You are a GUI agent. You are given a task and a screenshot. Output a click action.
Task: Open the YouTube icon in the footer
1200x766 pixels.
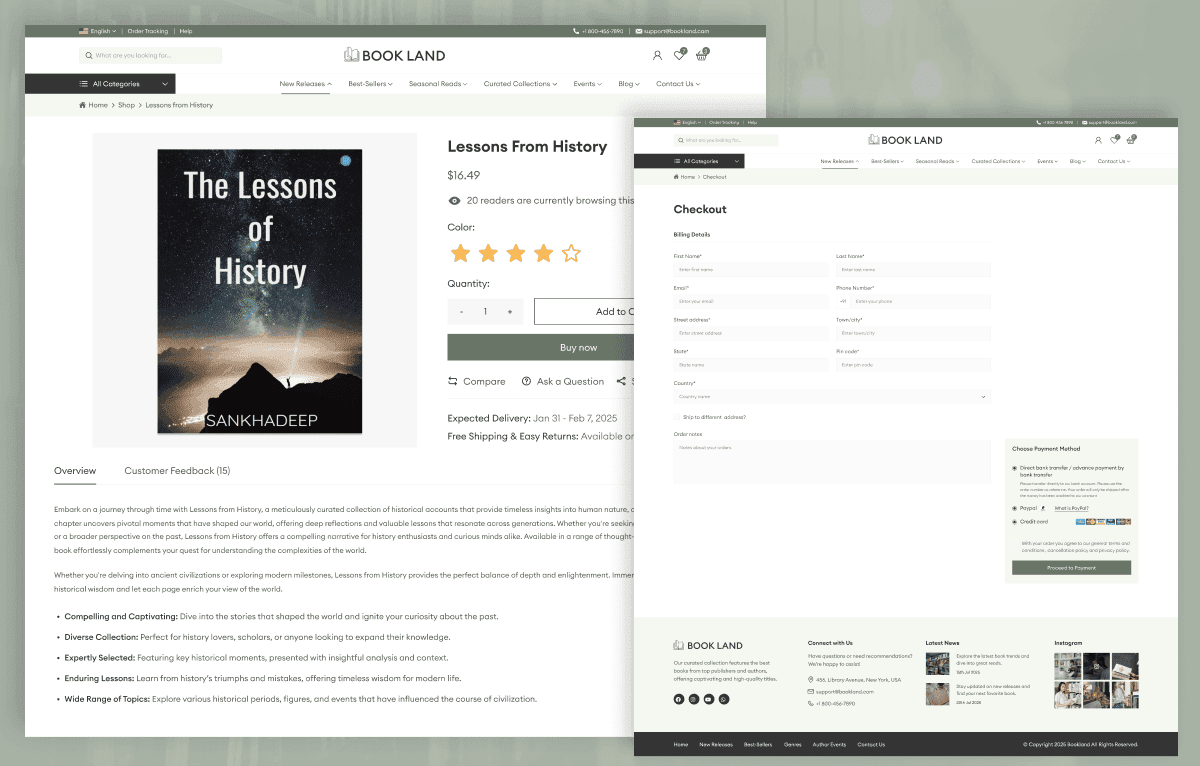click(x=709, y=699)
